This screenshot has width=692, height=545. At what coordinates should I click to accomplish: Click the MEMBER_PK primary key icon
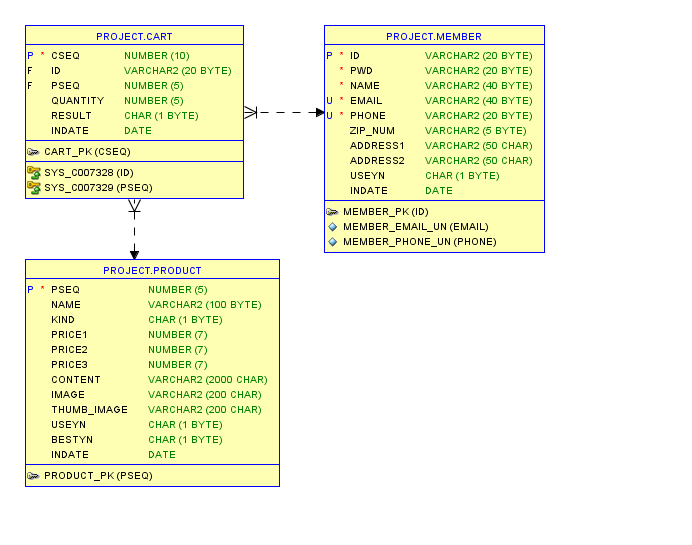(x=332, y=212)
